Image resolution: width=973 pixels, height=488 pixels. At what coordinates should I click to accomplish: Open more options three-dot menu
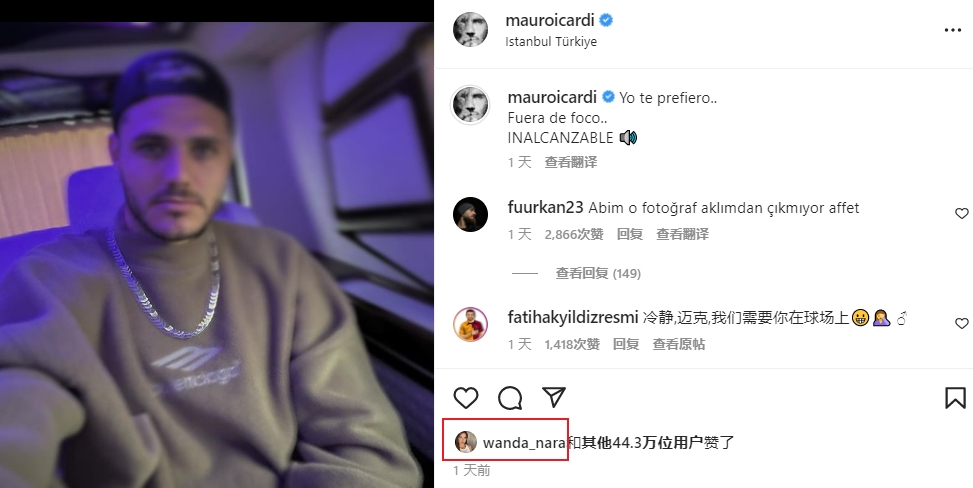(x=953, y=30)
